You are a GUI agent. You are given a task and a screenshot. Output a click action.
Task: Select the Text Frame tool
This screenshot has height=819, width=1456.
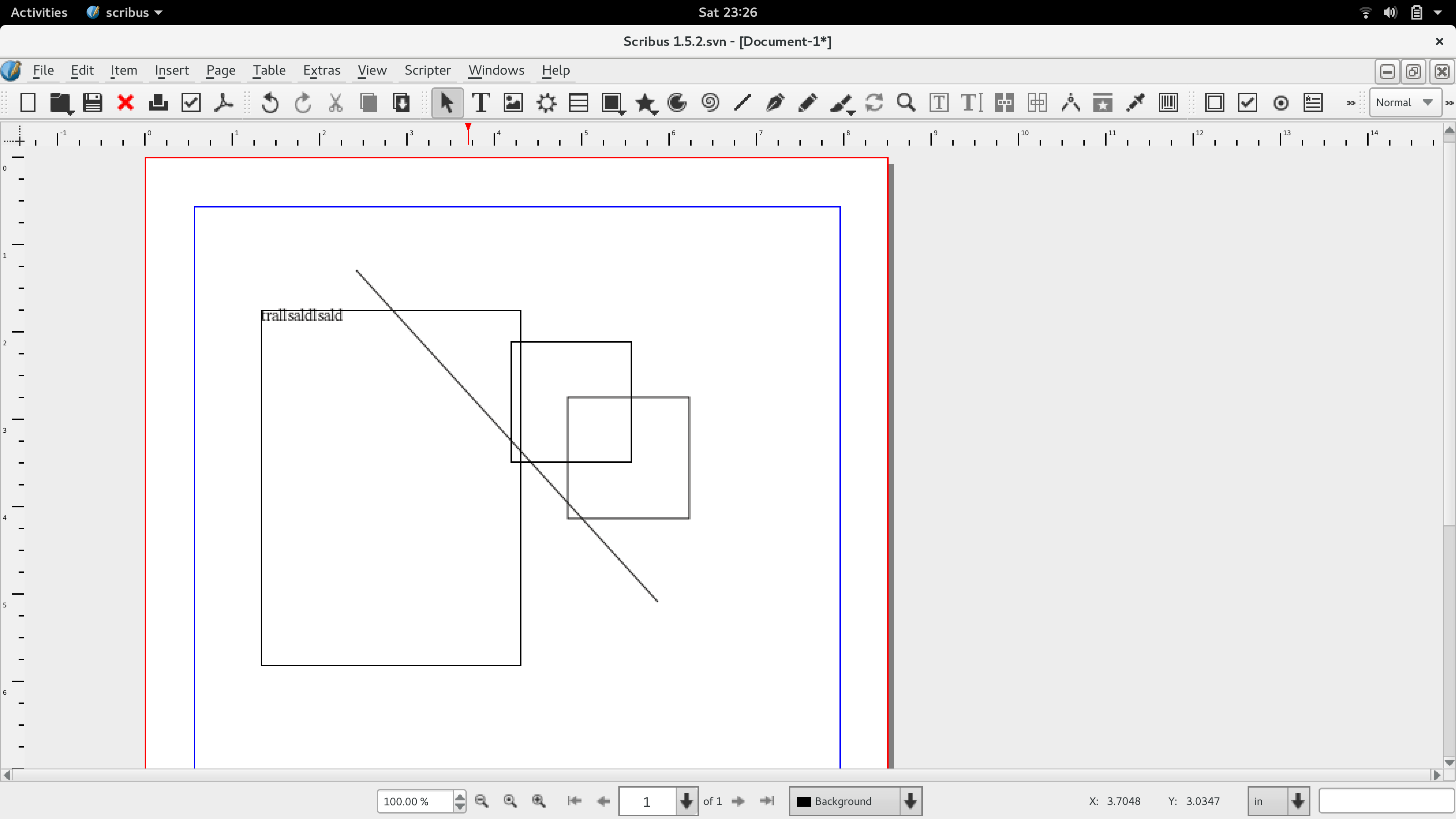[x=480, y=103]
